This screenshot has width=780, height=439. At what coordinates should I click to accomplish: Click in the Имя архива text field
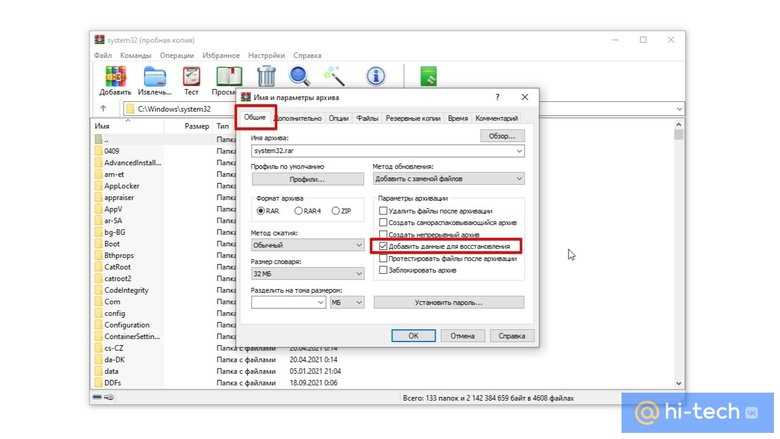(x=380, y=150)
